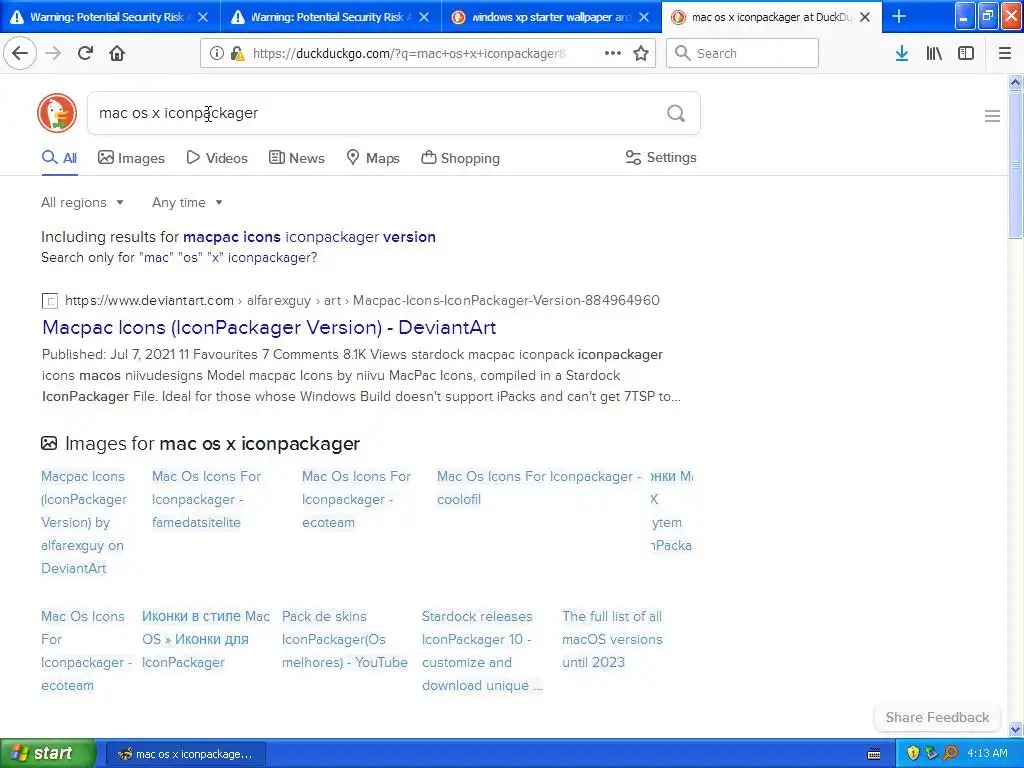Viewport: 1024px width, 768px height.
Task: Click 'macpac icons iconpackager version' suggestion link
Action: tap(310, 236)
